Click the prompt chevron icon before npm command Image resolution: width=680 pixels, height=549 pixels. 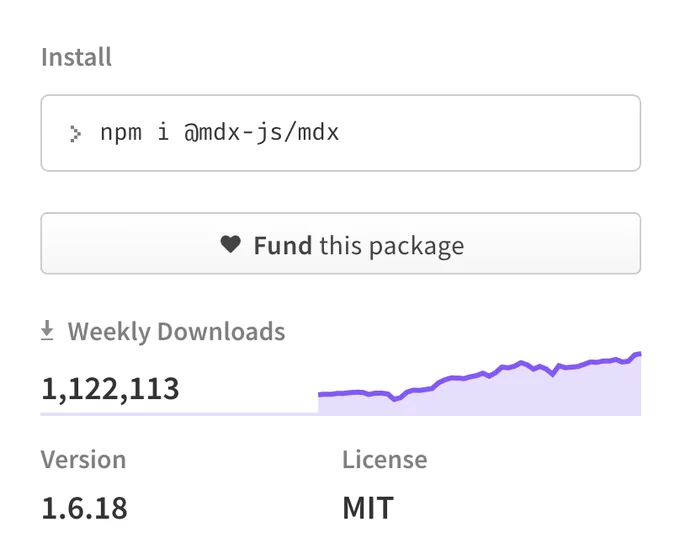[x=75, y=134]
